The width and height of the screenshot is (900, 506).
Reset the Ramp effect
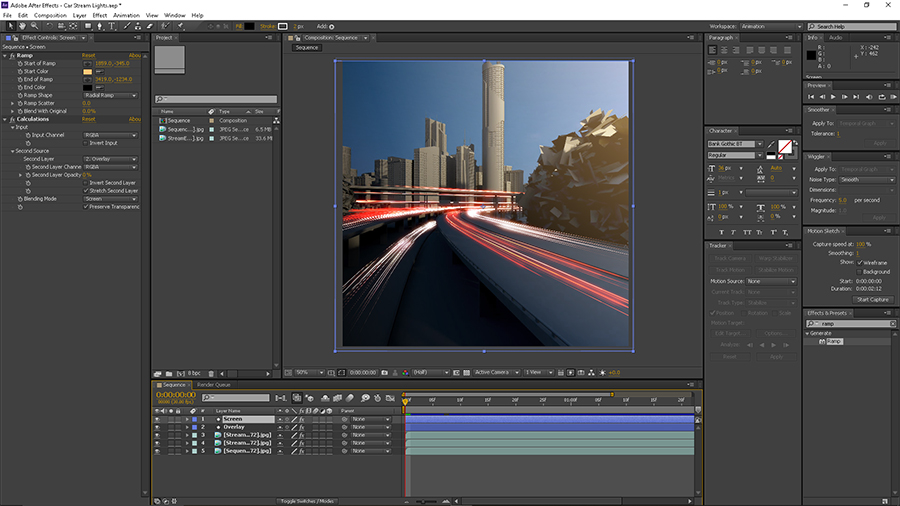89,56
